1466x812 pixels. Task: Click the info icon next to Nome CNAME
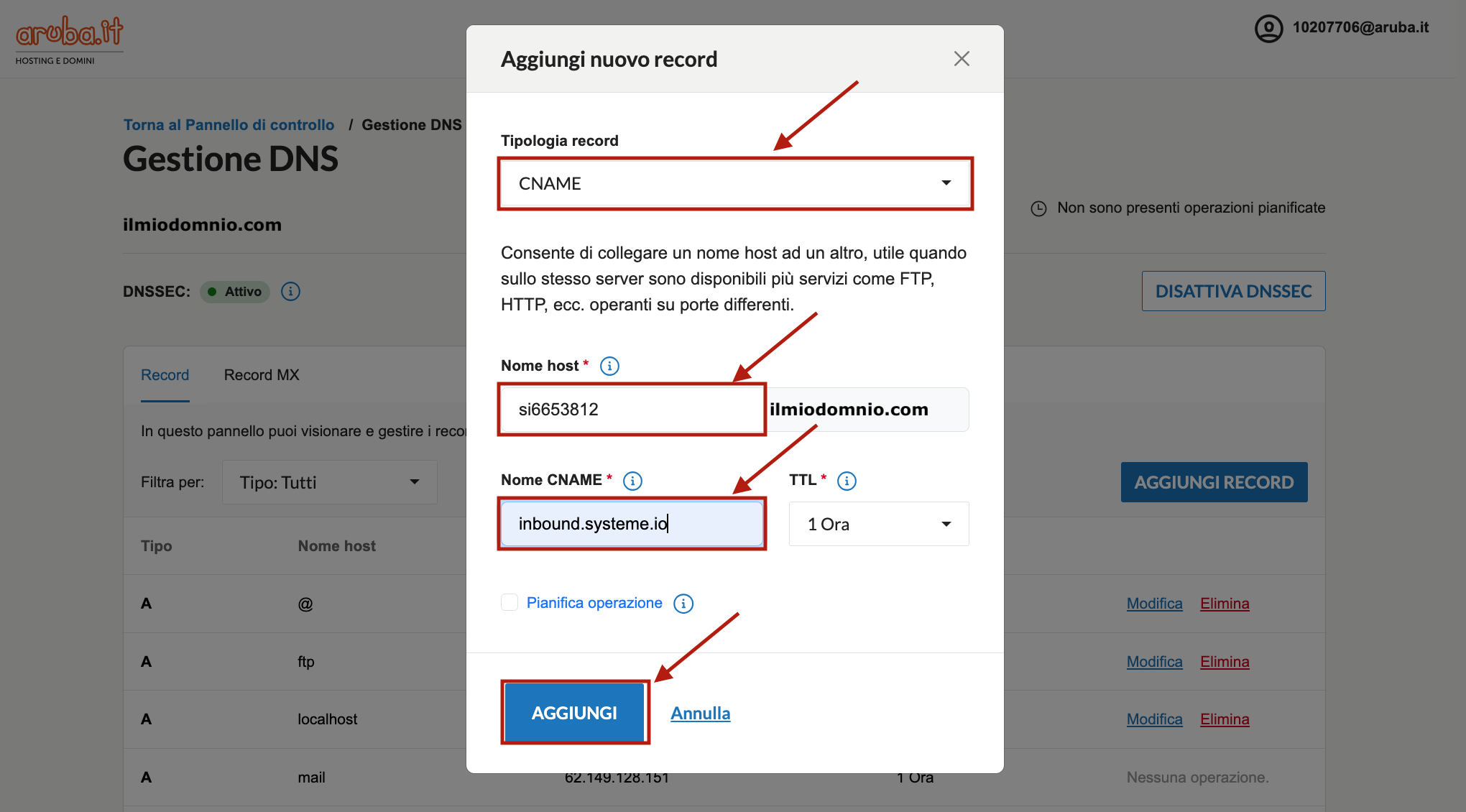click(x=632, y=481)
